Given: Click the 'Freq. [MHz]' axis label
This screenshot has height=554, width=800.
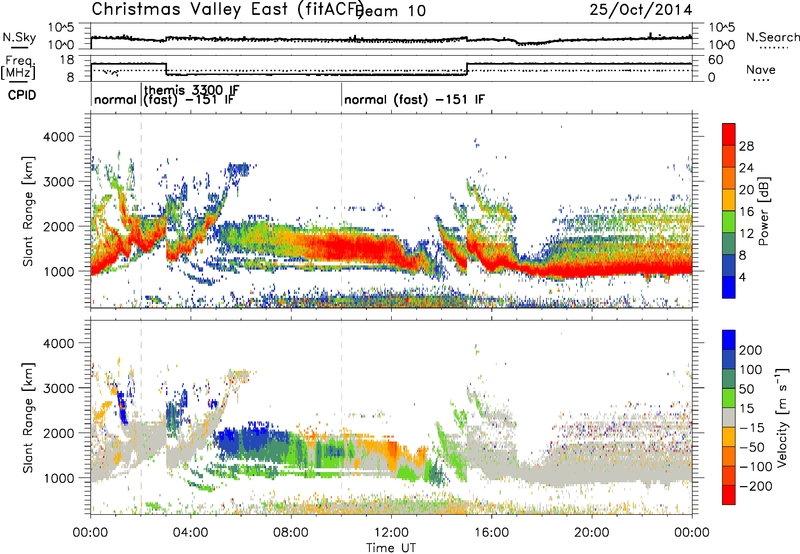Looking at the screenshot, I should (x=18, y=67).
